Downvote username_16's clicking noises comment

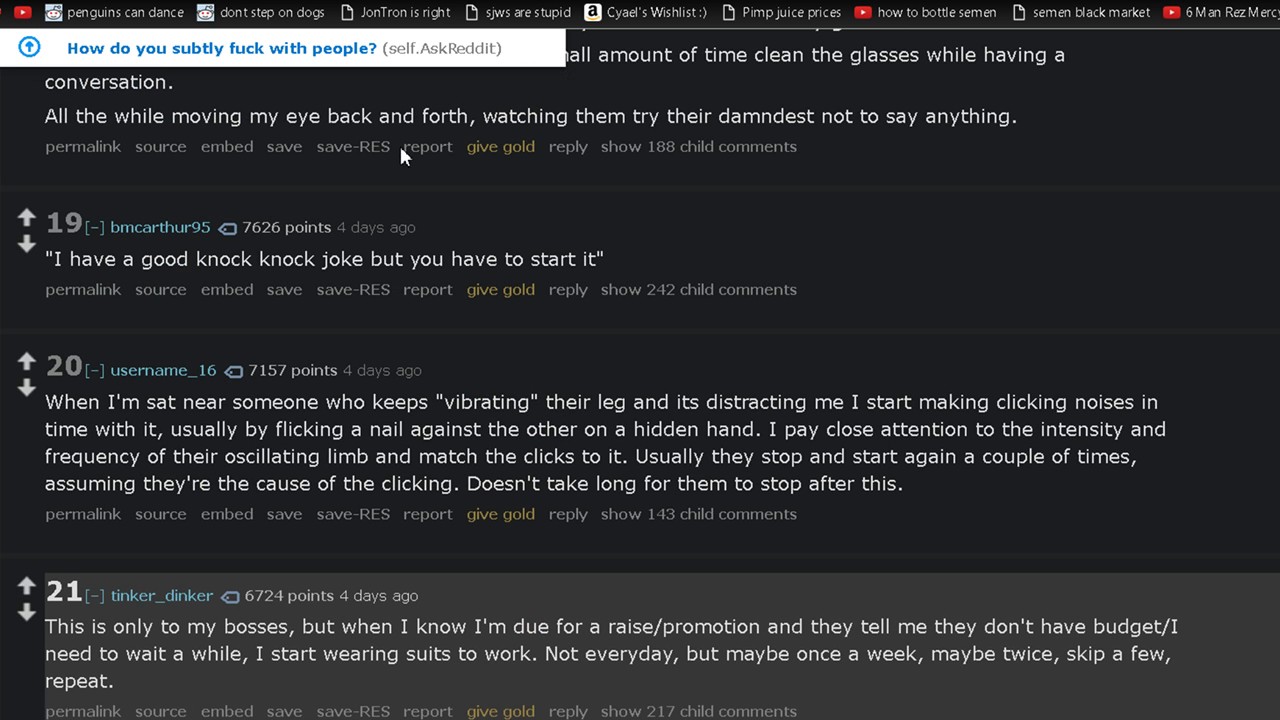(x=27, y=387)
